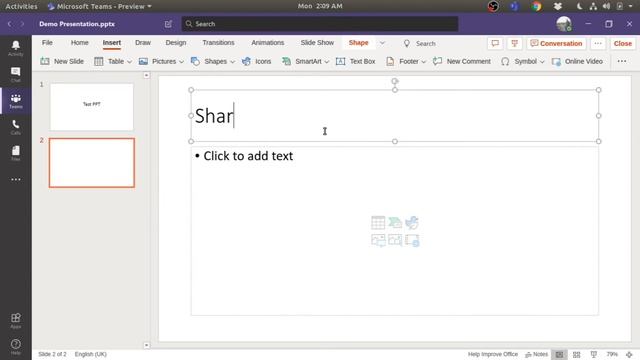
Task: Switch to the Slide Show tab
Action: 317,42
